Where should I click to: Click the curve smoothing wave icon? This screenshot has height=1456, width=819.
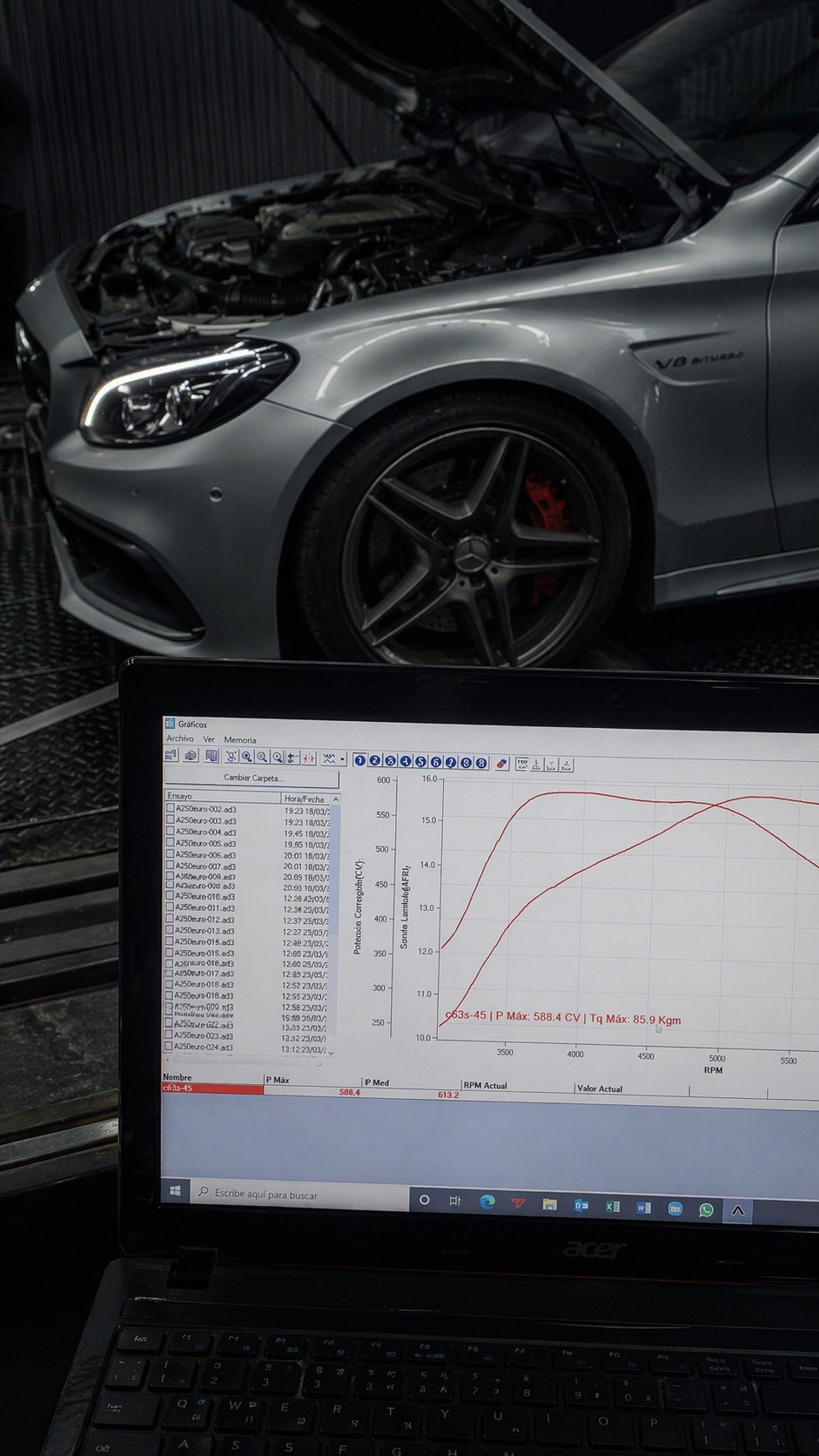(329, 758)
